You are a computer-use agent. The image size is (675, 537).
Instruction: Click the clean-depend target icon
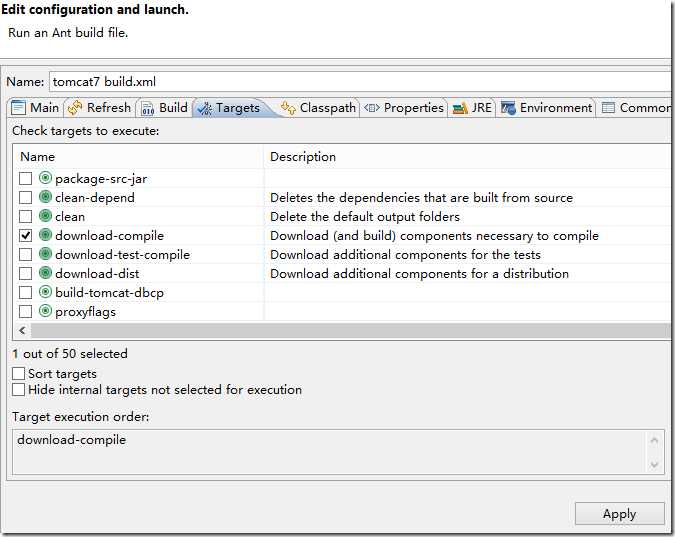45,196
